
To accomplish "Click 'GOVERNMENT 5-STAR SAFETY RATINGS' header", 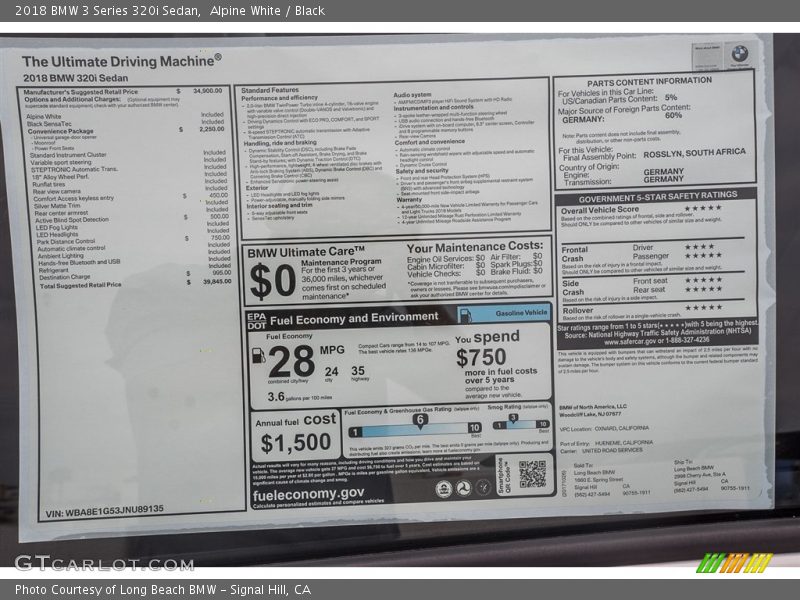I will coord(658,197).
